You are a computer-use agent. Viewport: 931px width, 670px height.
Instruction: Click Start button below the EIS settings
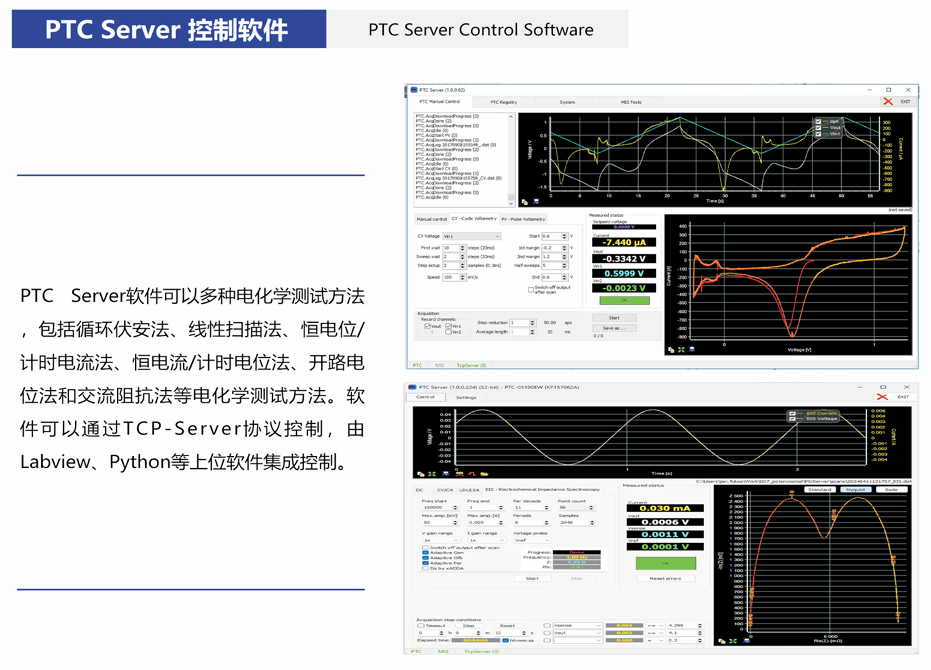pyautogui.click(x=532, y=579)
